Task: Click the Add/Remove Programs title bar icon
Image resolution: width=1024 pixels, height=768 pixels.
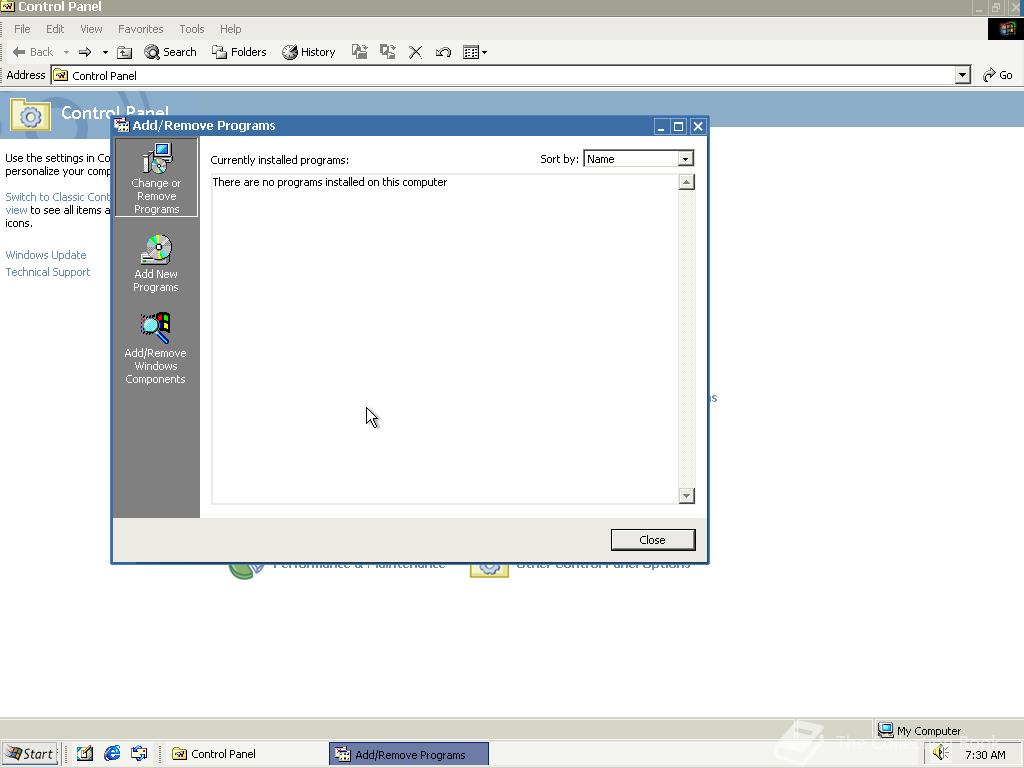Action: click(122, 125)
